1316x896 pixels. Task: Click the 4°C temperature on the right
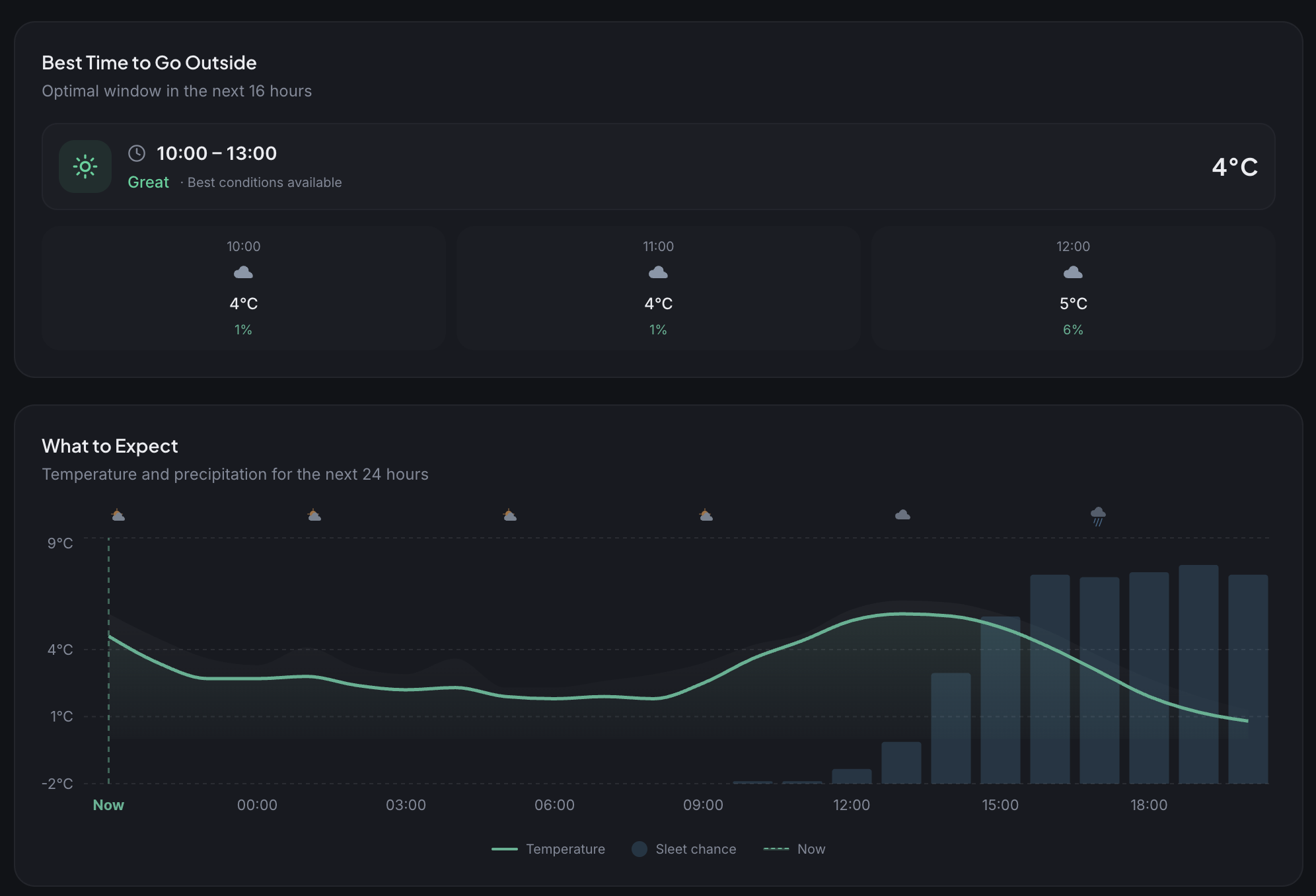(x=1234, y=167)
